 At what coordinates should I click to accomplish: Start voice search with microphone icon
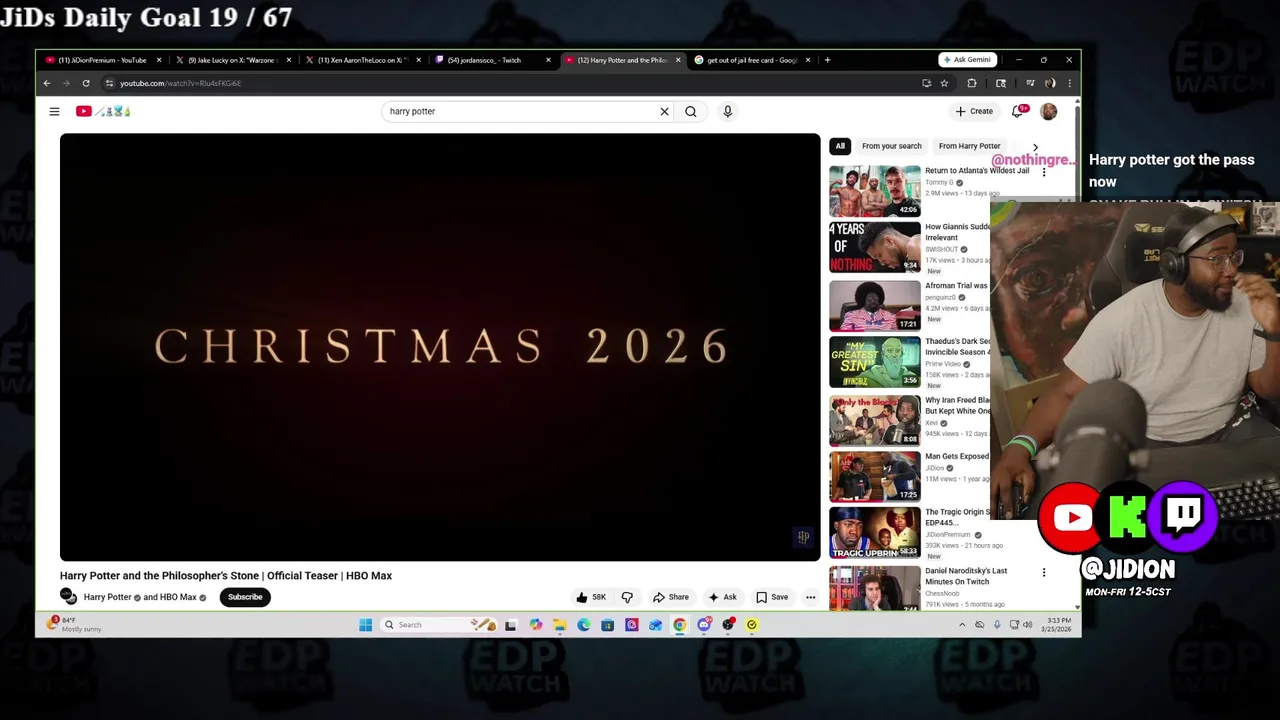coord(727,111)
